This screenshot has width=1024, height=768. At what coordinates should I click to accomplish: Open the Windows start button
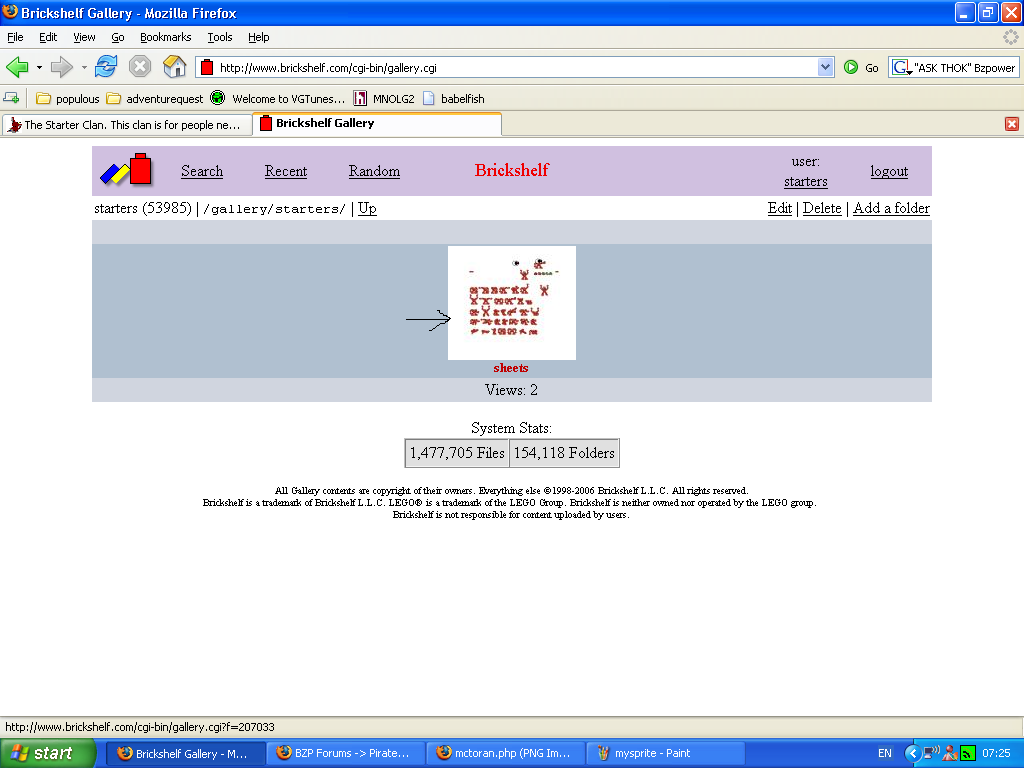coord(47,753)
